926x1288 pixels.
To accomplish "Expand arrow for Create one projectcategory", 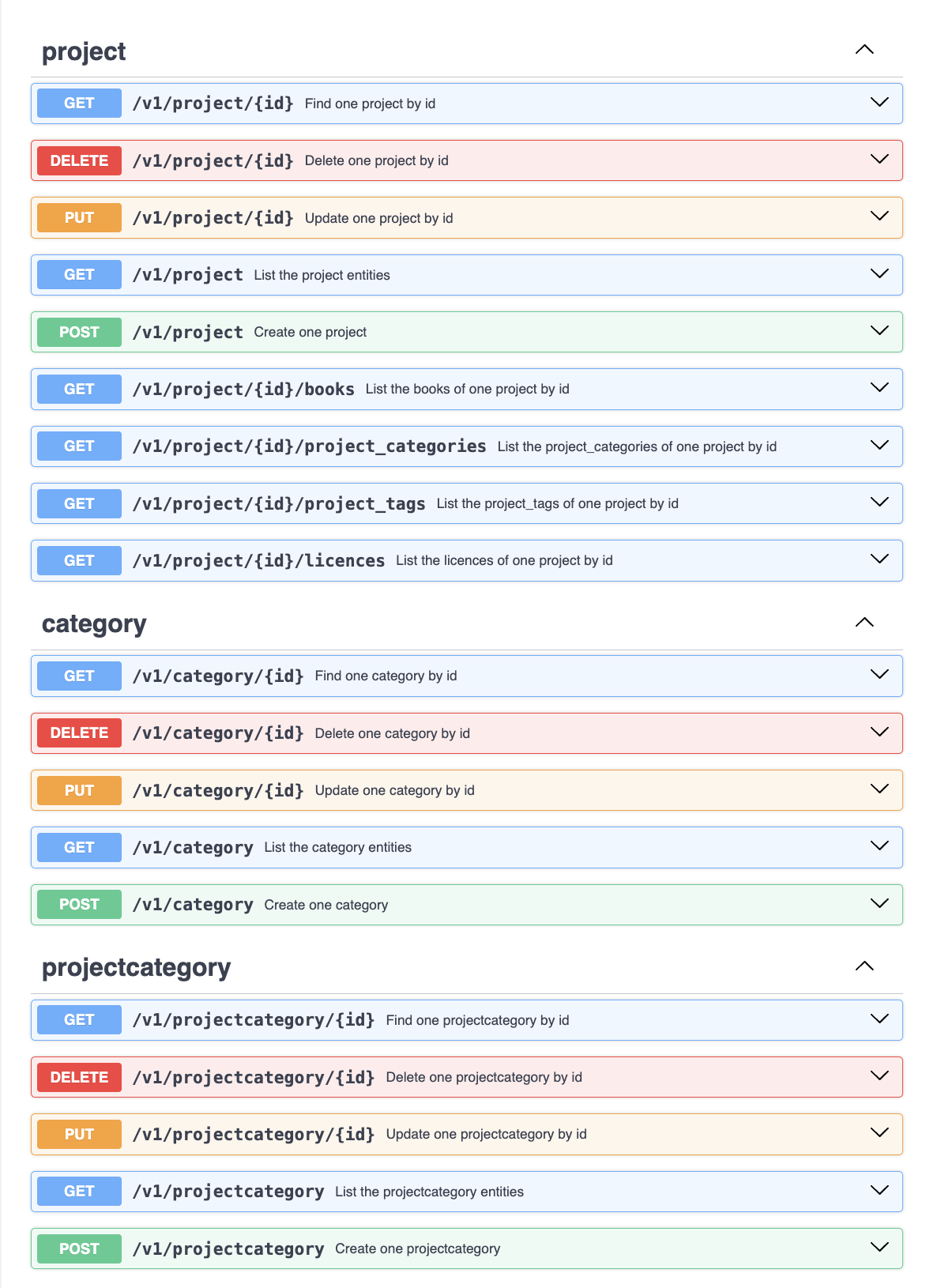I will [x=879, y=1248].
